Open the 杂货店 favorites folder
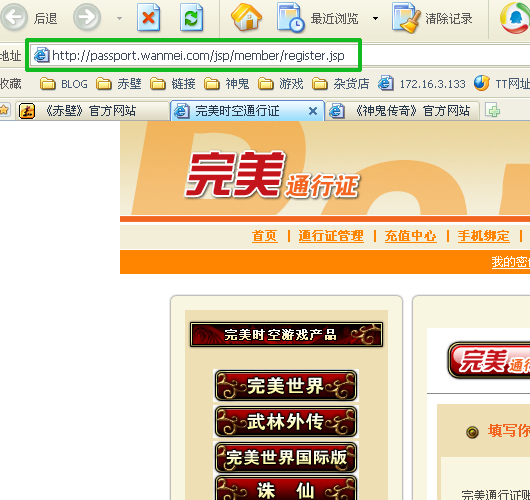This screenshot has width=530, height=500. [x=340, y=84]
